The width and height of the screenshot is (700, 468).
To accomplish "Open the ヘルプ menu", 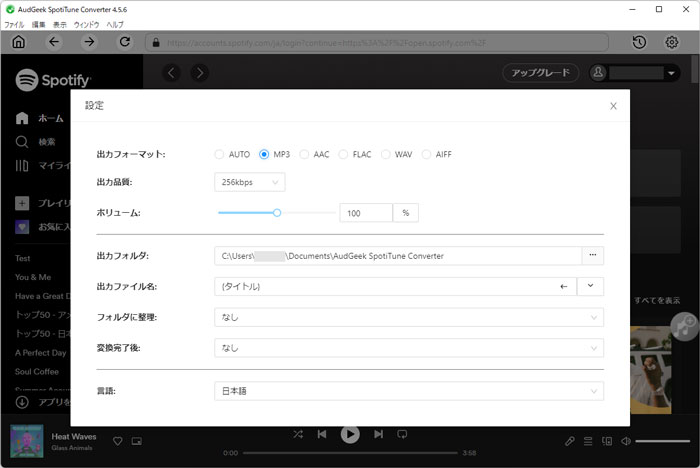I will tap(115, 25).
